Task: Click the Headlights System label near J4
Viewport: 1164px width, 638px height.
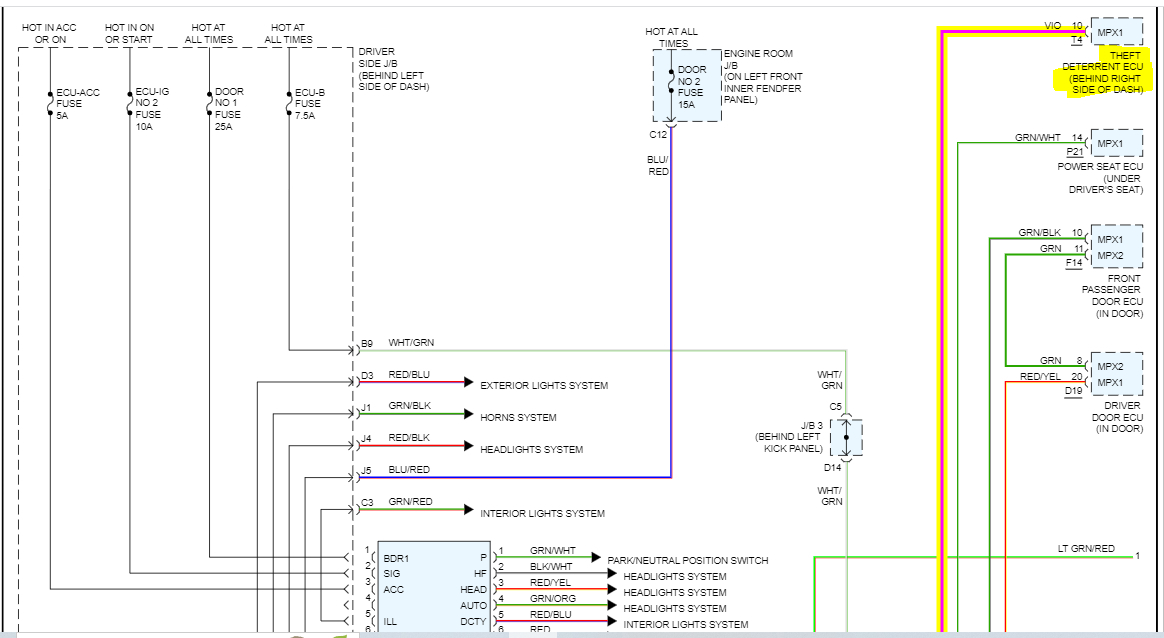Action: pyautogui.click(x=532, y=449)
